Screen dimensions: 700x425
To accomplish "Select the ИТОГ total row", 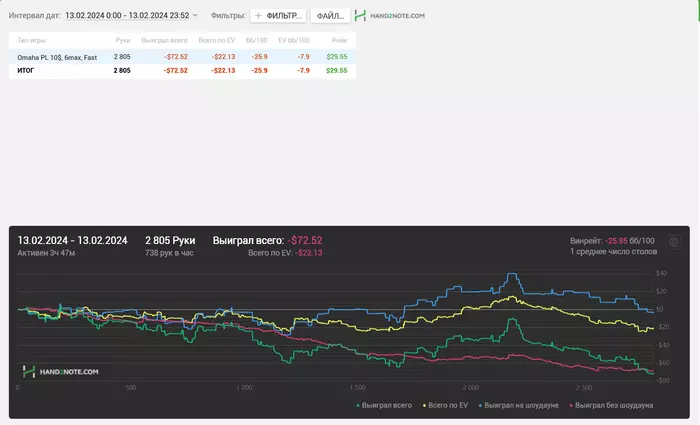I will [x=182, y=71].
